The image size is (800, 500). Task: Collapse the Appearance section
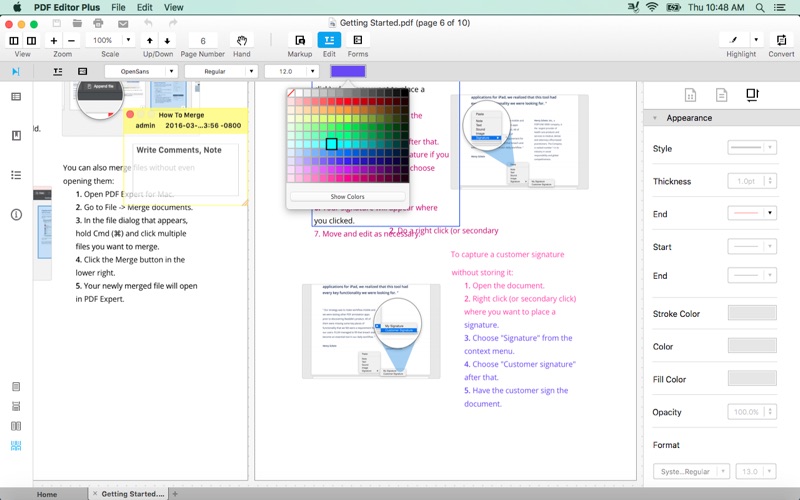[x=655, y=118]
